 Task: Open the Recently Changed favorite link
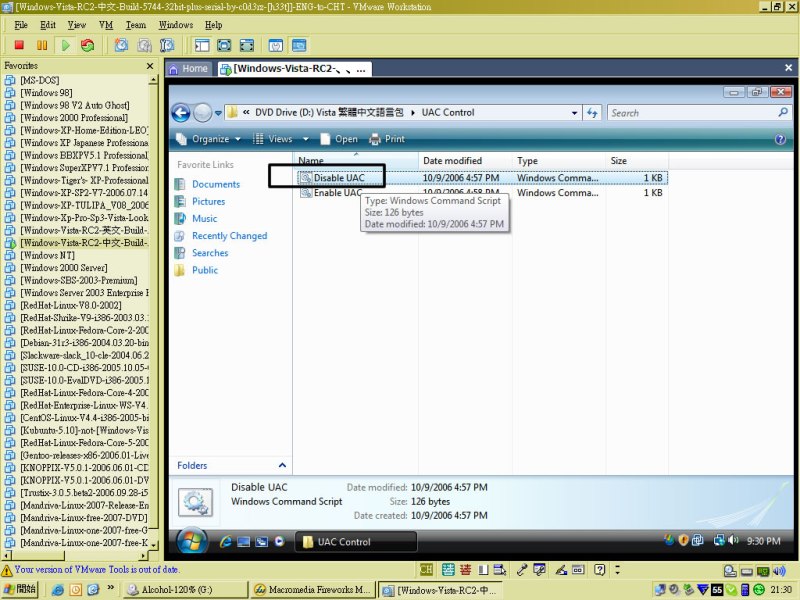pyautogui.click(x=230, y=236)
